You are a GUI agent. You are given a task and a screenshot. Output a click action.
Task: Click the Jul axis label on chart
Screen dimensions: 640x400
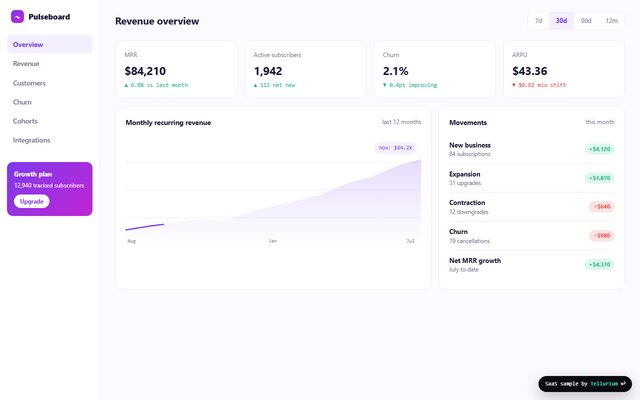coord(410,241)
